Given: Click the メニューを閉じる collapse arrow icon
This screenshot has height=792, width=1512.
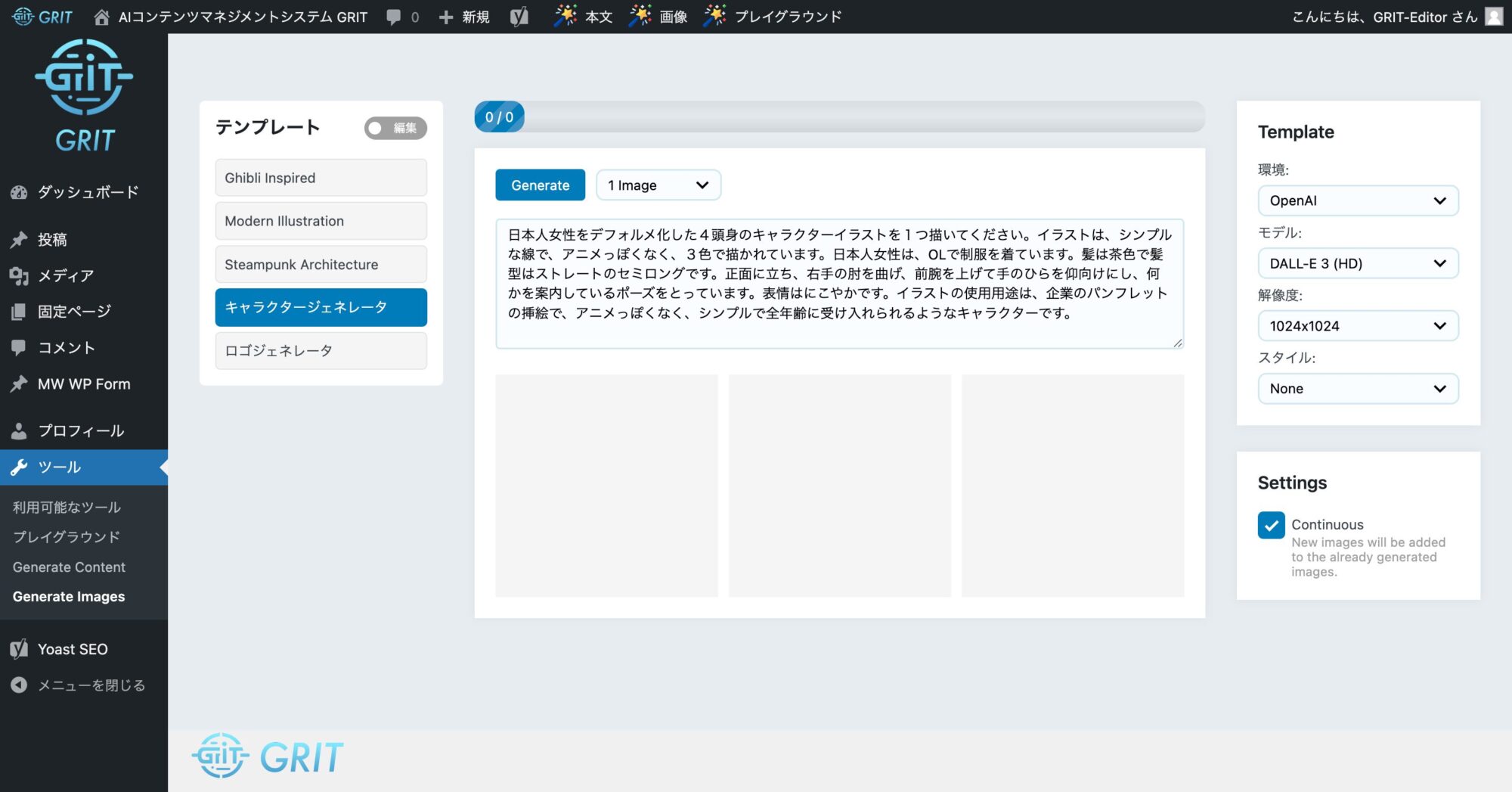Looking at the screenshot, I should [19, 685].
